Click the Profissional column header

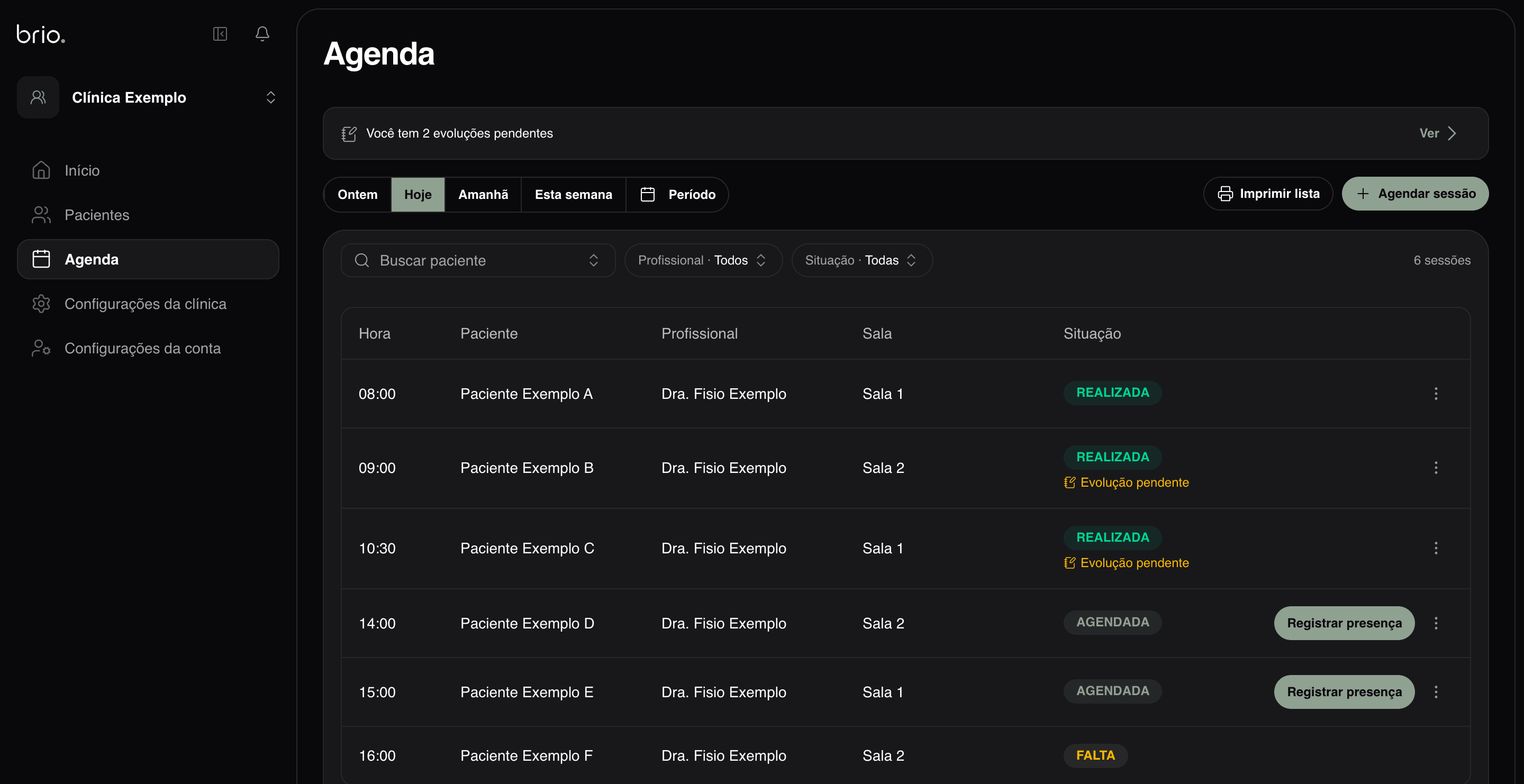[x=699, y=333]
